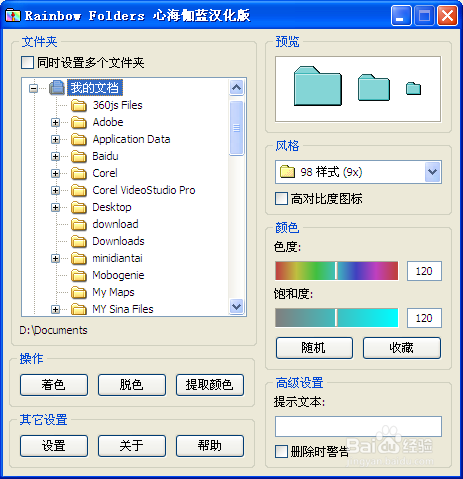Toggle the 高对比度图标 checkbox
Viewport: 463px width, 479px height.
[281, 199]
